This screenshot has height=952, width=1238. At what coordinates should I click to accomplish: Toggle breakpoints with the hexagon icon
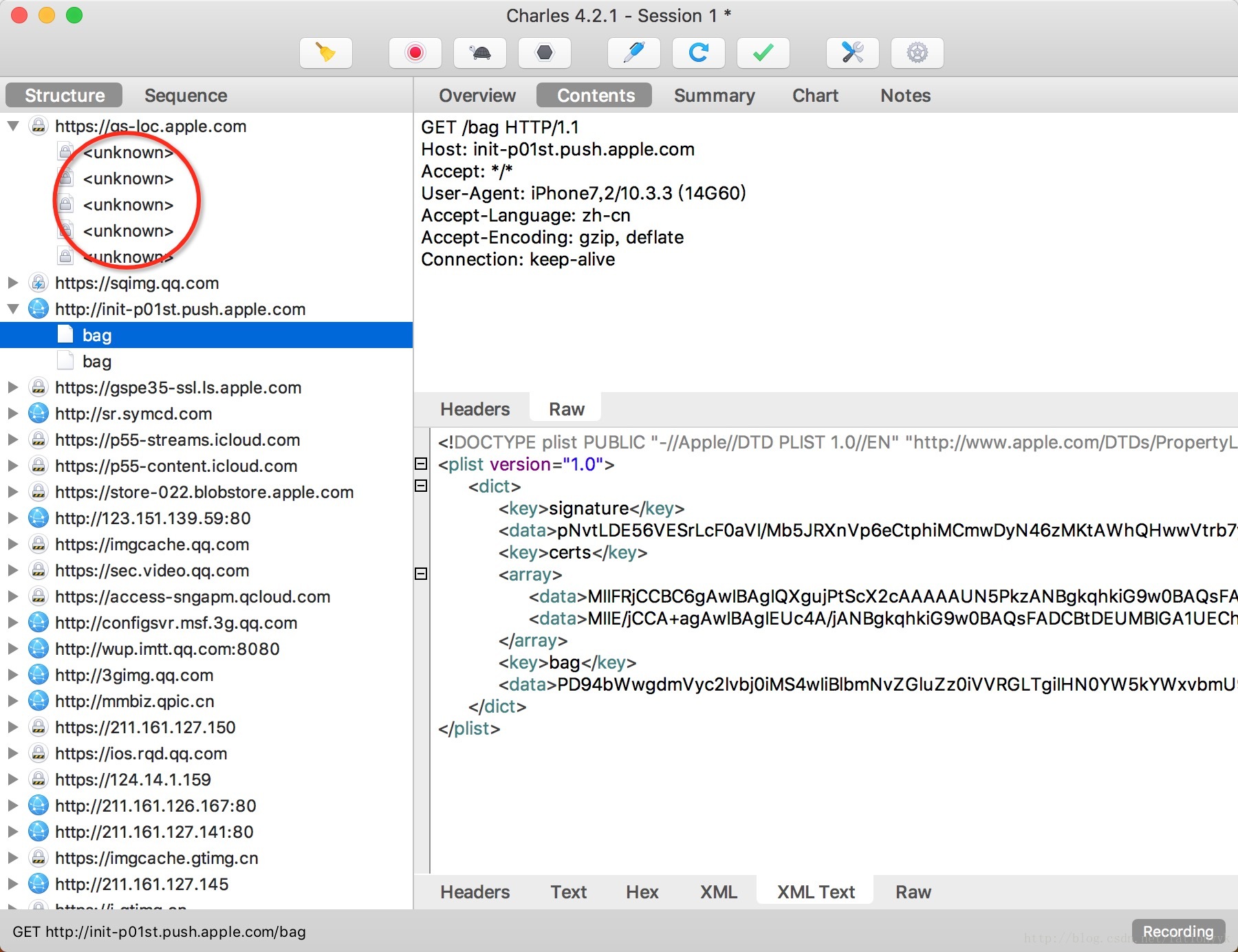[x=545, y=52]
